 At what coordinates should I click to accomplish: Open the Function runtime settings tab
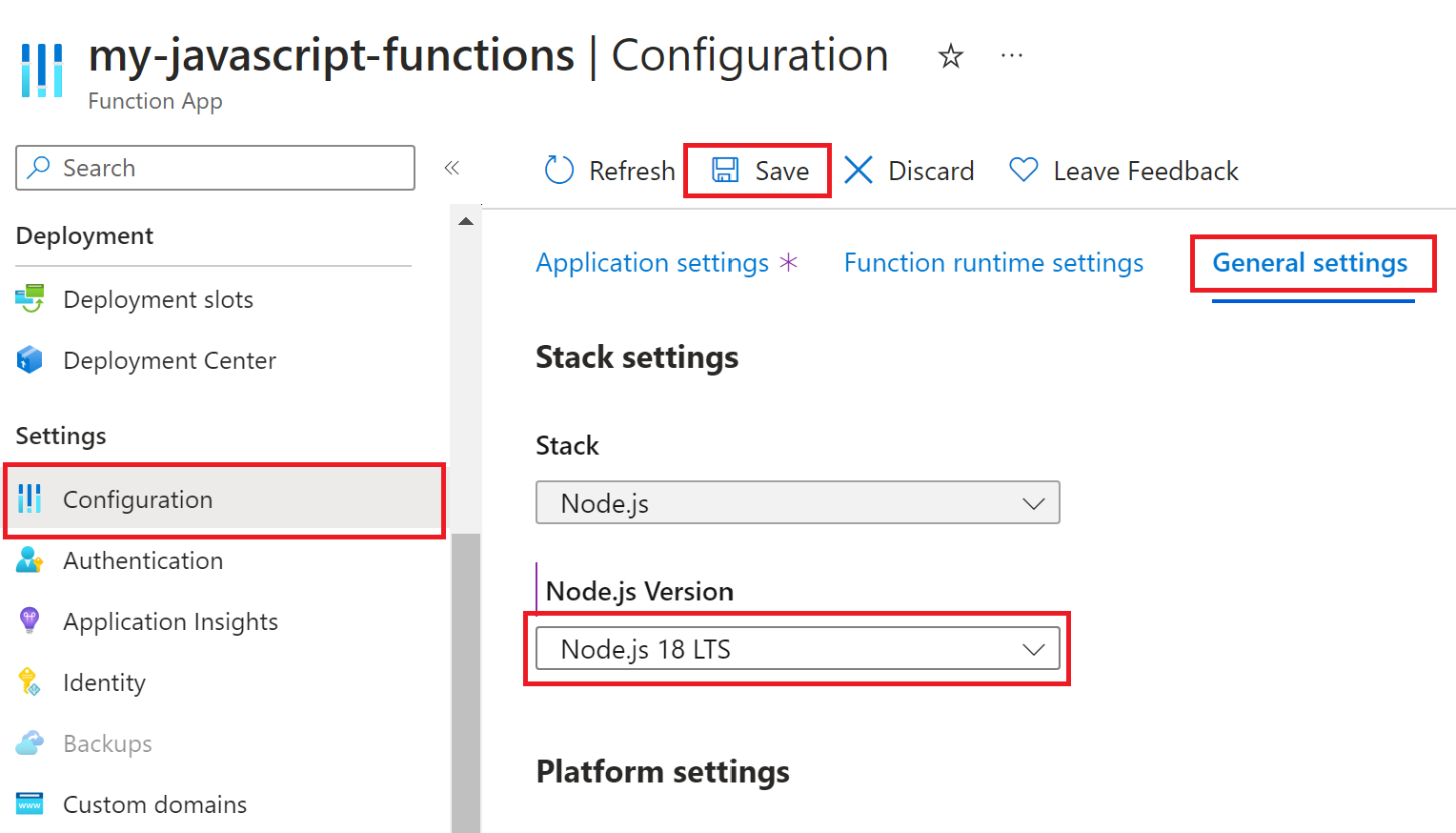(994, 263)
